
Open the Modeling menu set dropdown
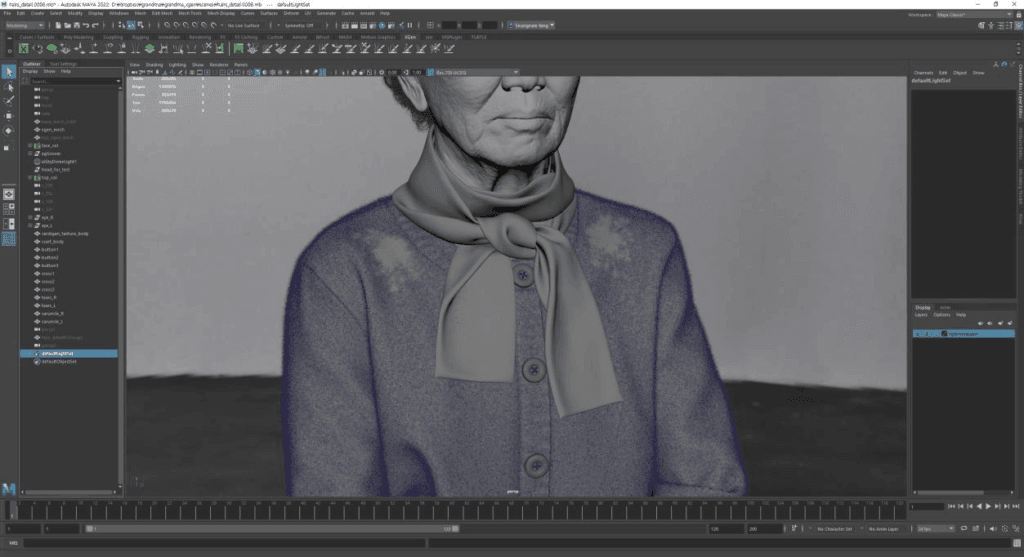tap(24, 25)
